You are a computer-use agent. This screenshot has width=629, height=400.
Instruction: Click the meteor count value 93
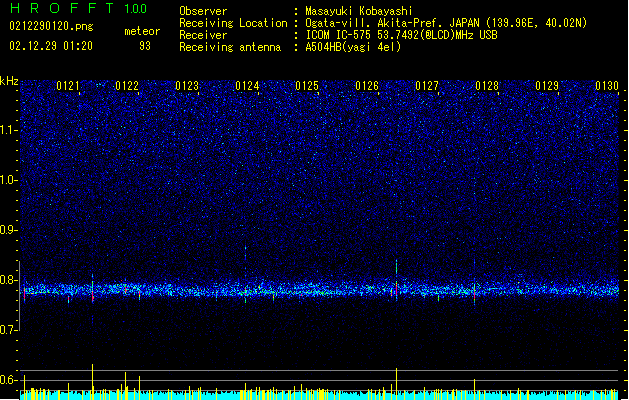coord(145,46)
